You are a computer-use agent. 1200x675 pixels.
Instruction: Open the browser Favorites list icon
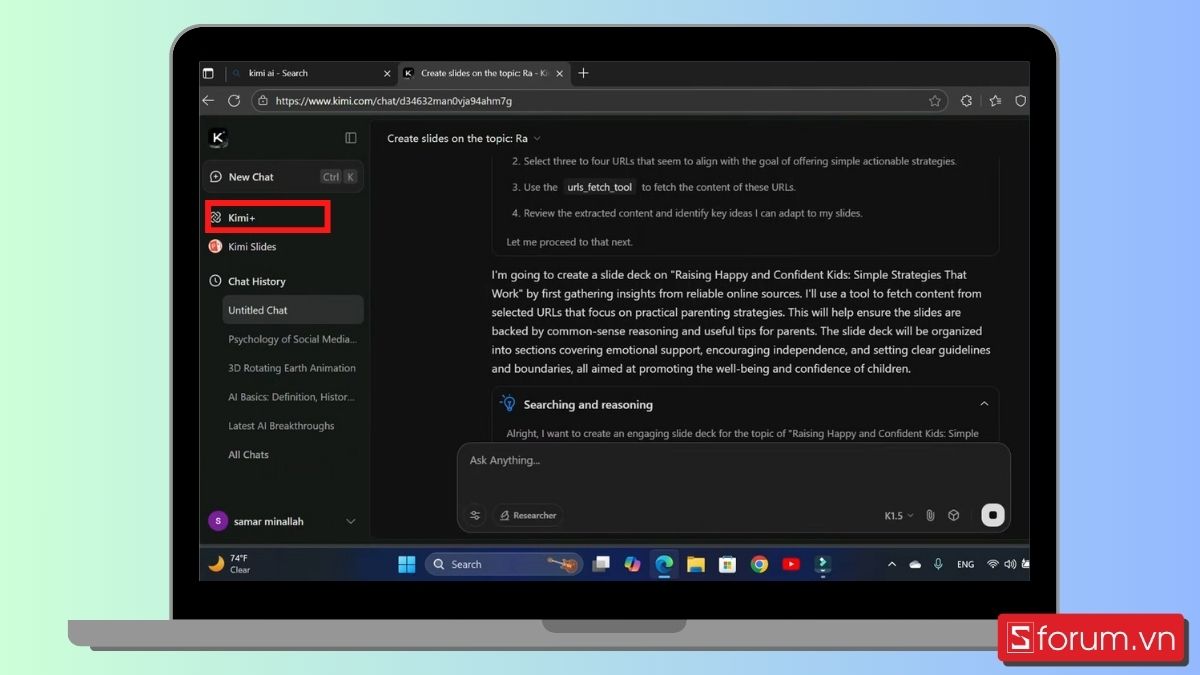[x=995, y=101]
